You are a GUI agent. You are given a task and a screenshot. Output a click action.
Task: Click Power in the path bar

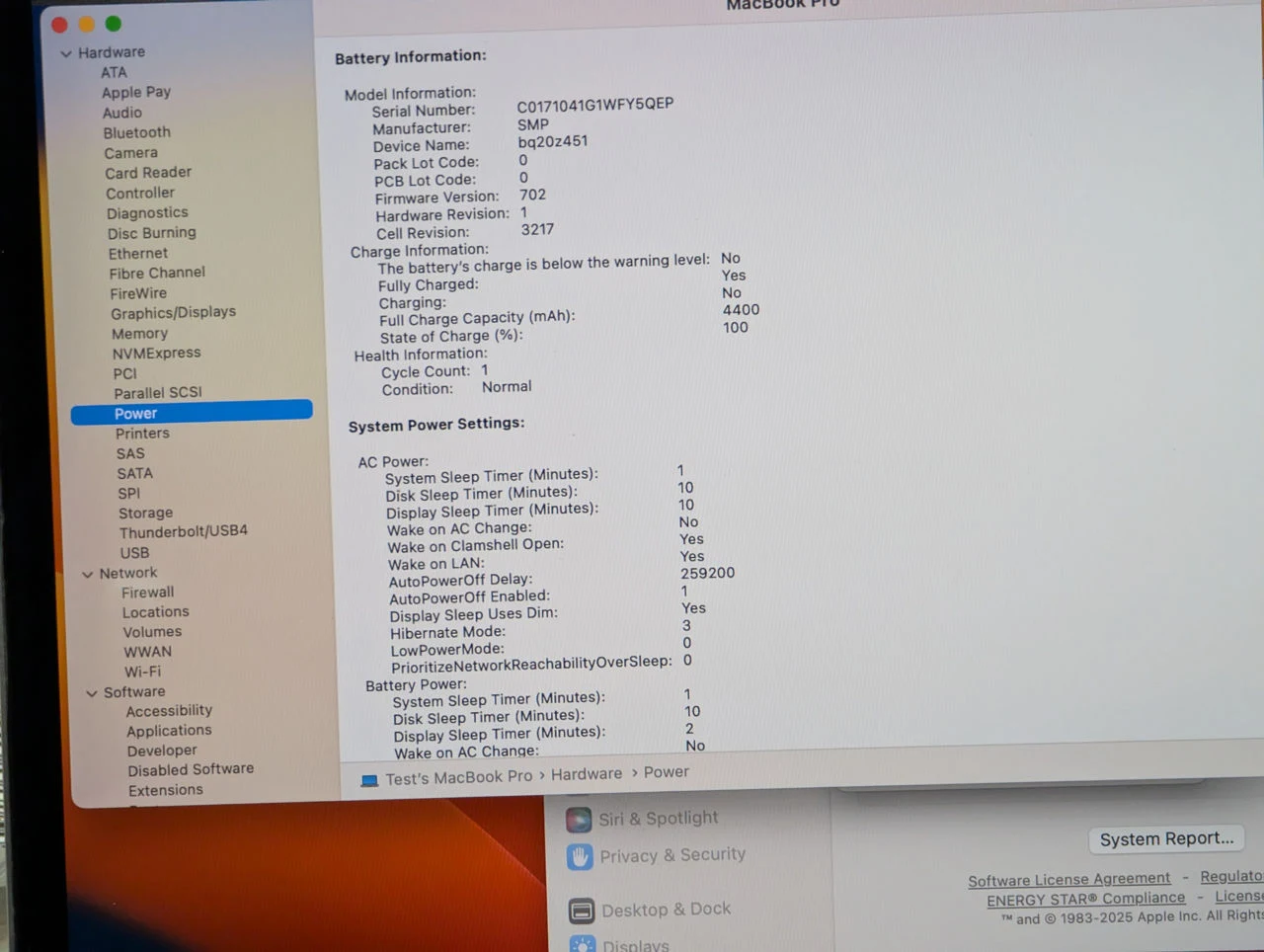coord(667,771)
